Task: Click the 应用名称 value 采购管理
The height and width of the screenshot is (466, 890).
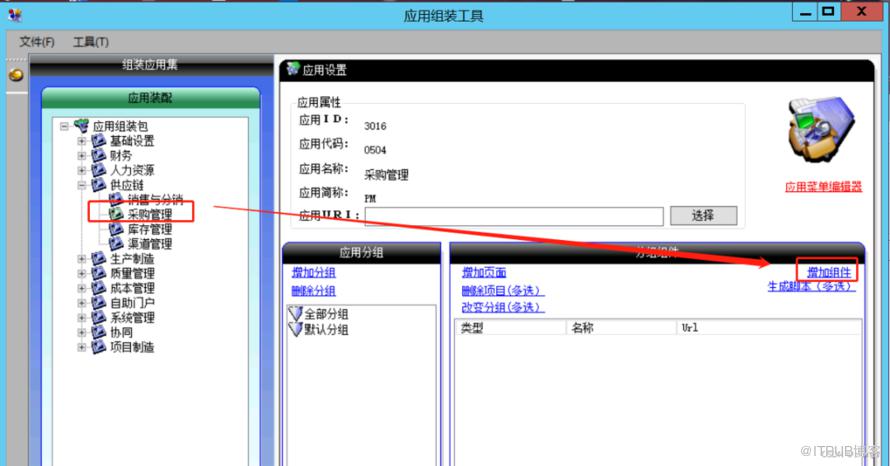Action: click(386, 175)
